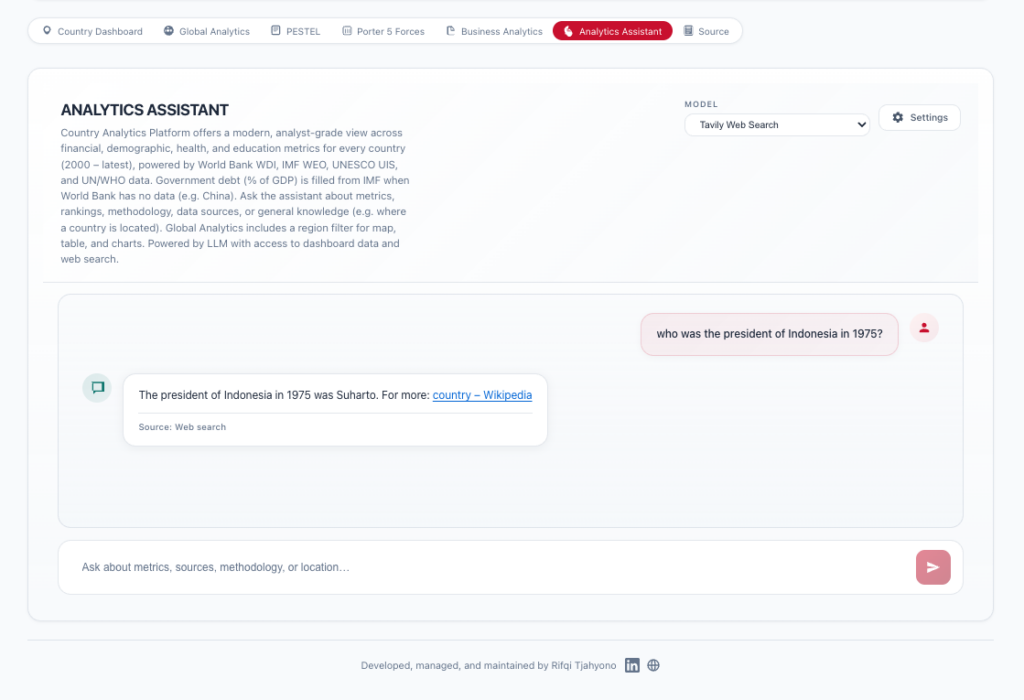This screenshot has width=1024, height=700.
Task: Click the user question message bubble
Action: pyautogui.click(x=769, y=334)
